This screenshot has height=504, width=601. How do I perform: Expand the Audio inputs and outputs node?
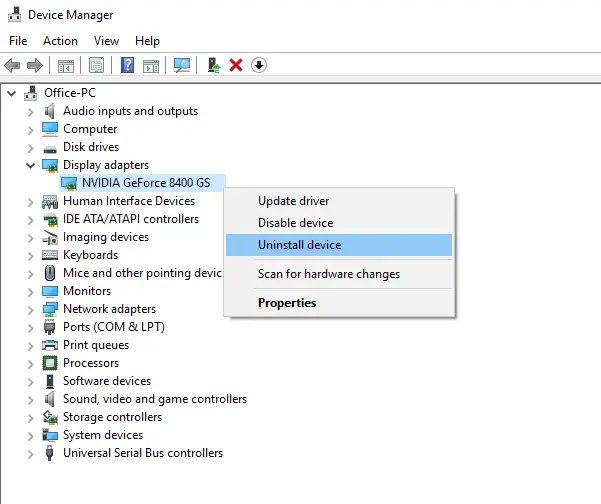(30, 111)
